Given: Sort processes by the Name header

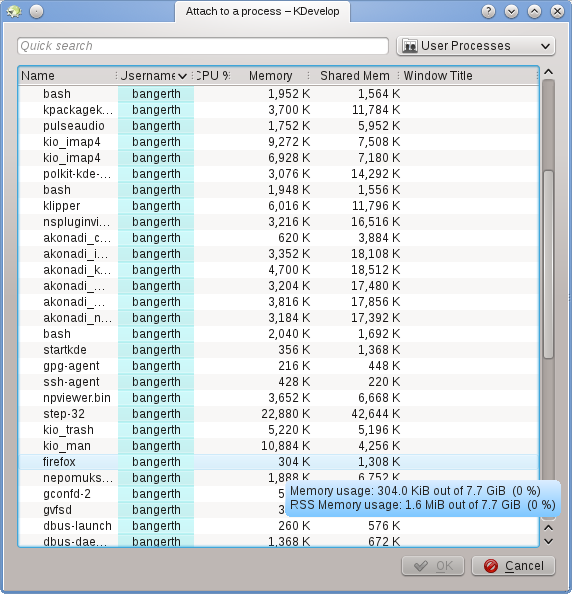Looking at the screenshot, I should [x=68, y=76].
